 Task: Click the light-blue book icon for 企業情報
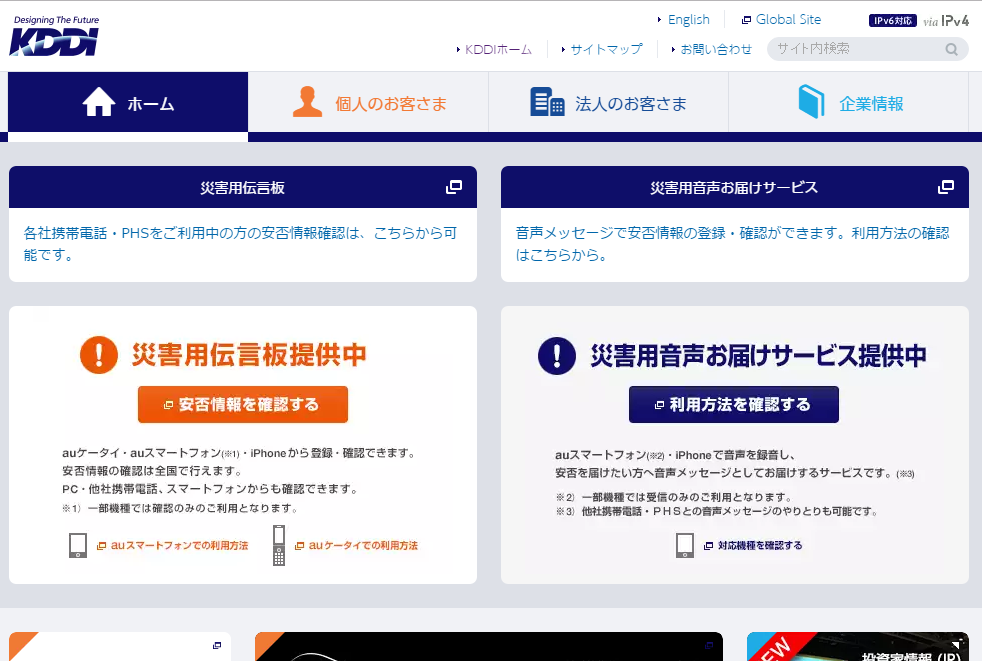[x=811, y=101]
